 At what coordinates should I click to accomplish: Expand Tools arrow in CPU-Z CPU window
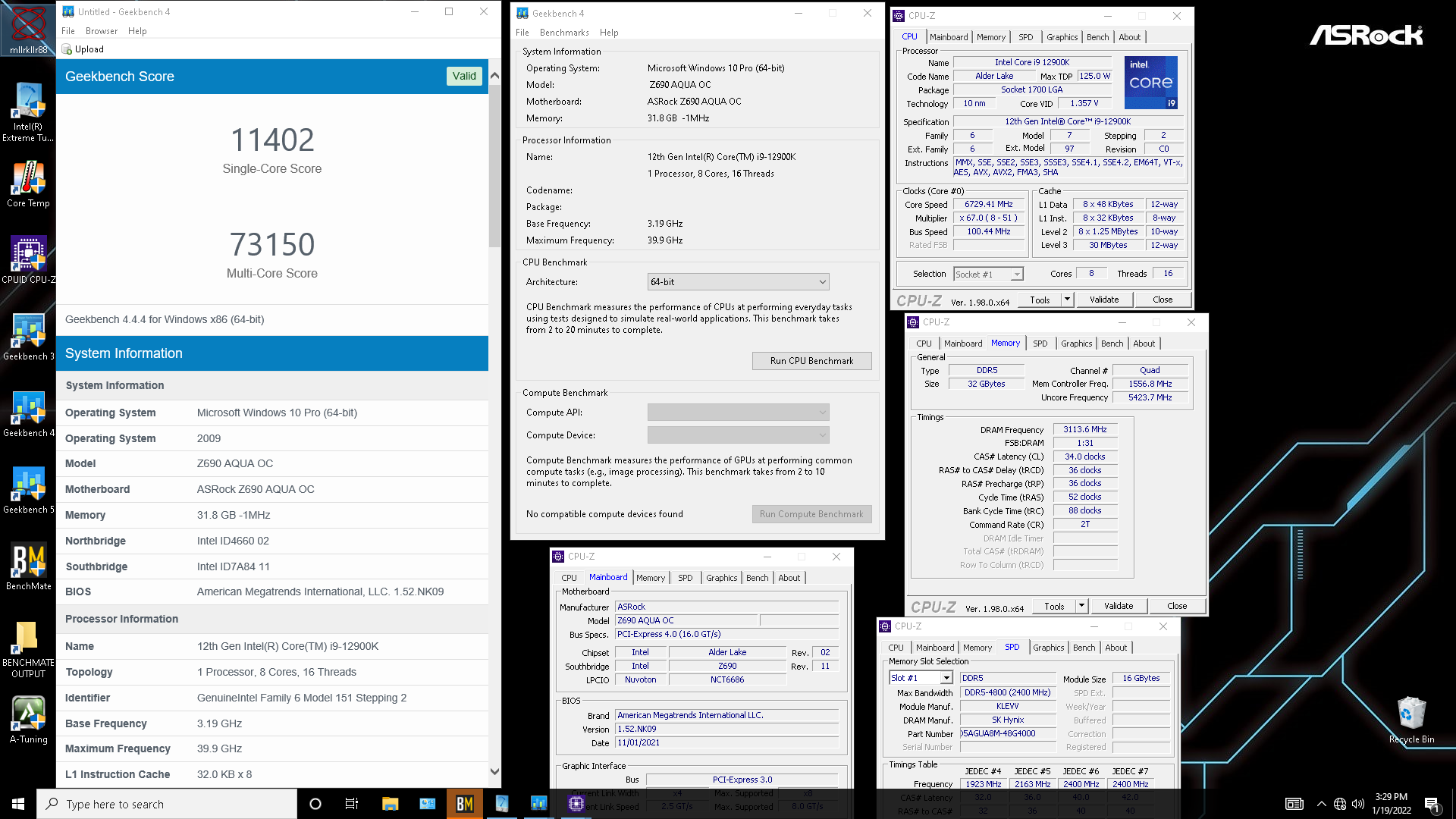coord(1067,300)
